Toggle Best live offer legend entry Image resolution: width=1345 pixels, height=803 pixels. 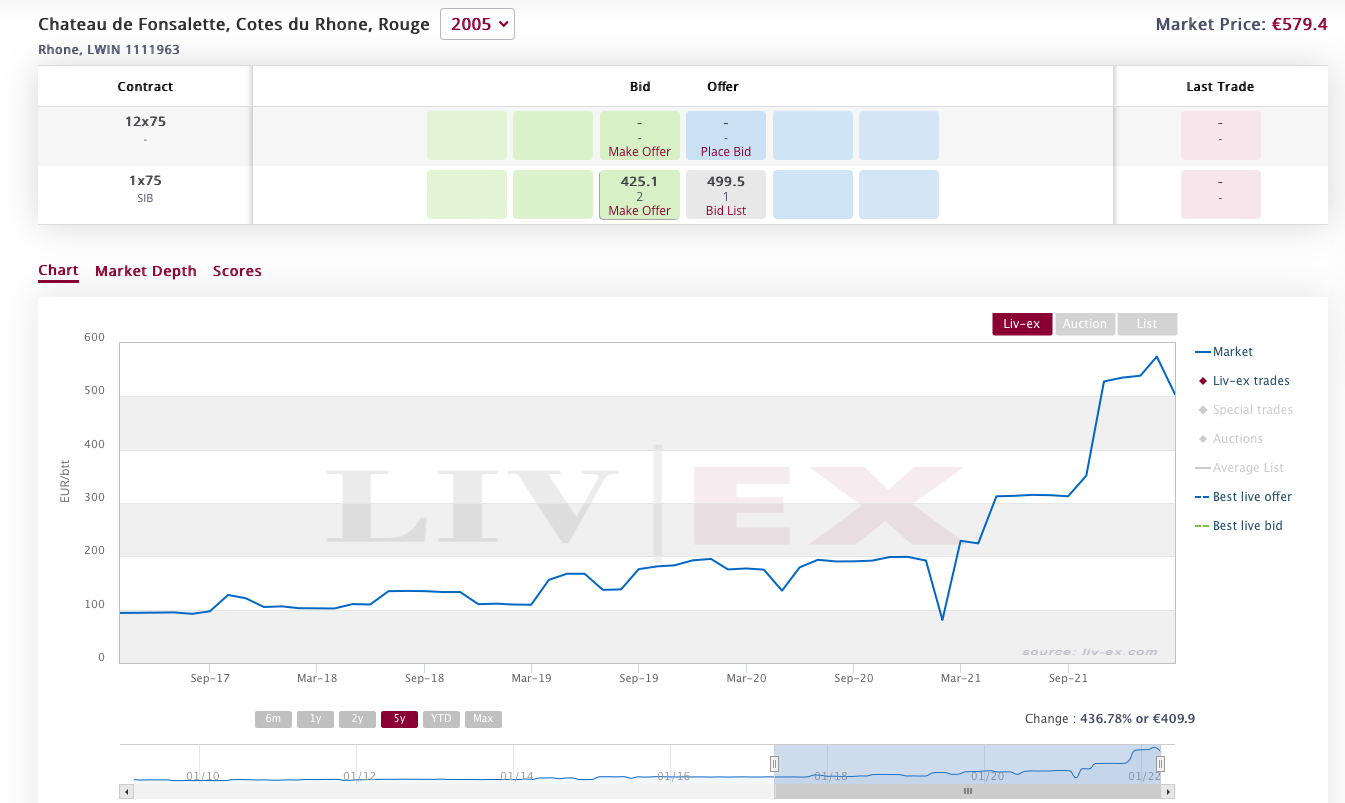tap(1244, 497)
